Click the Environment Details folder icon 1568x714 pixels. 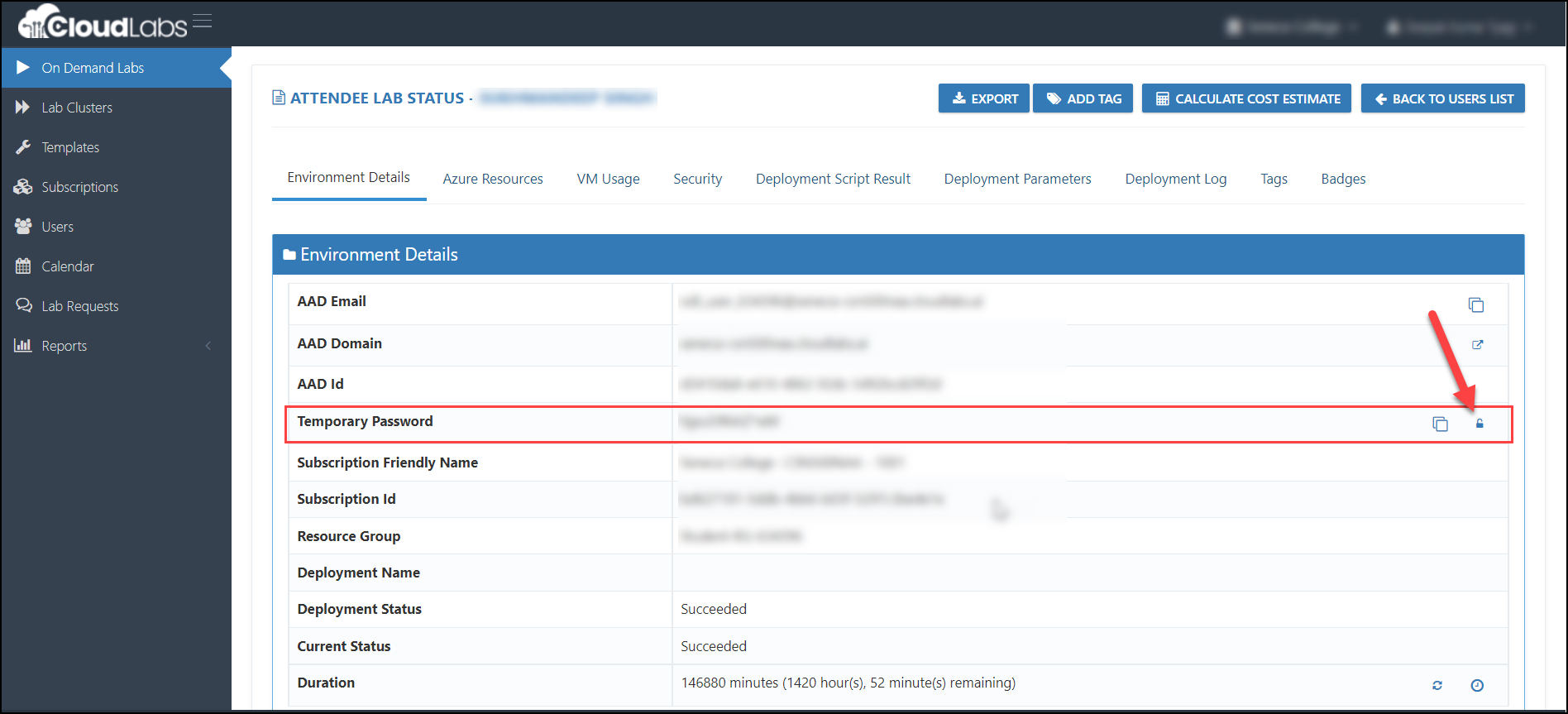click(289, 255)
